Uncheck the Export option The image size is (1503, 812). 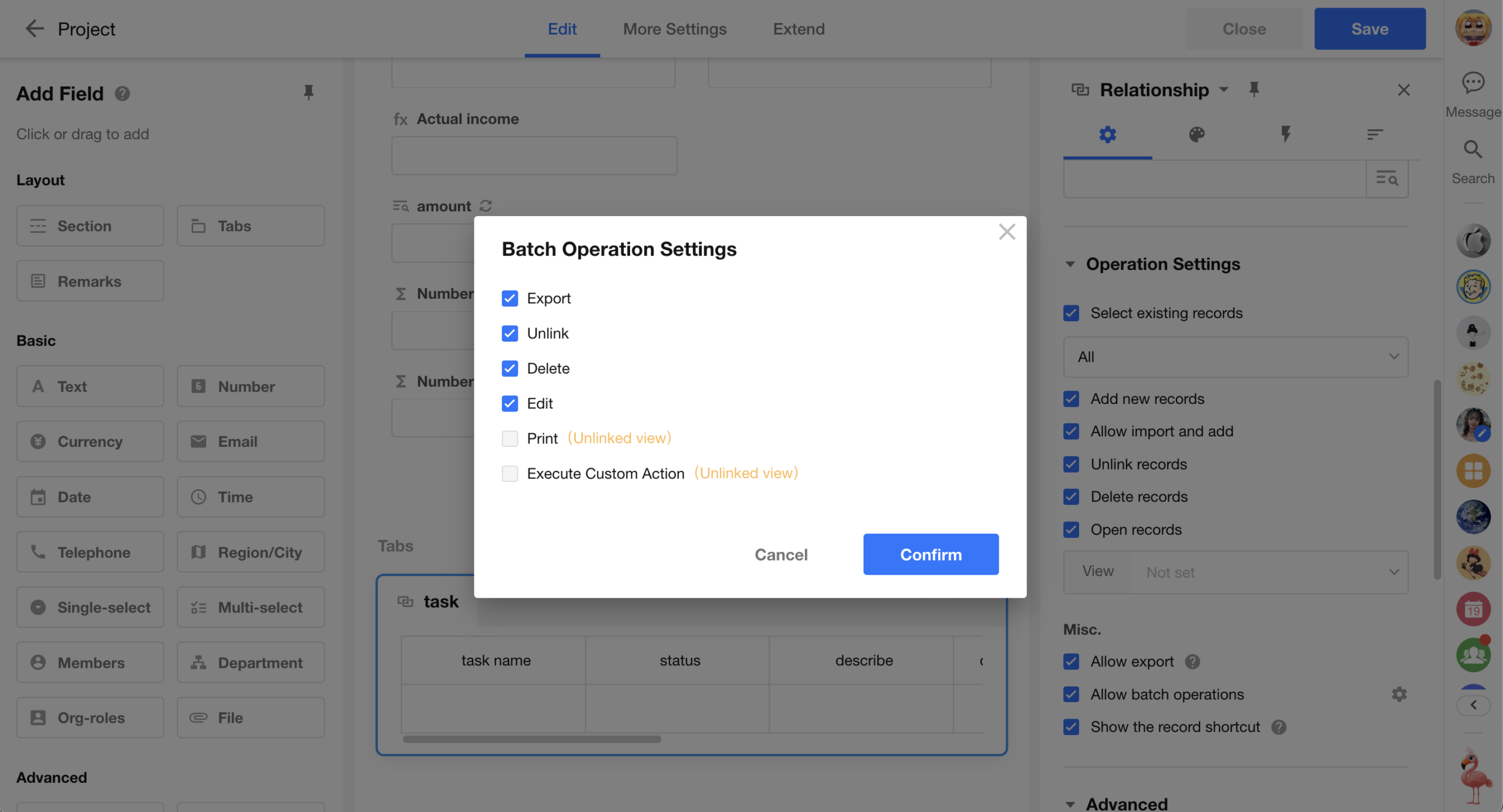click(x=510, y=298)
